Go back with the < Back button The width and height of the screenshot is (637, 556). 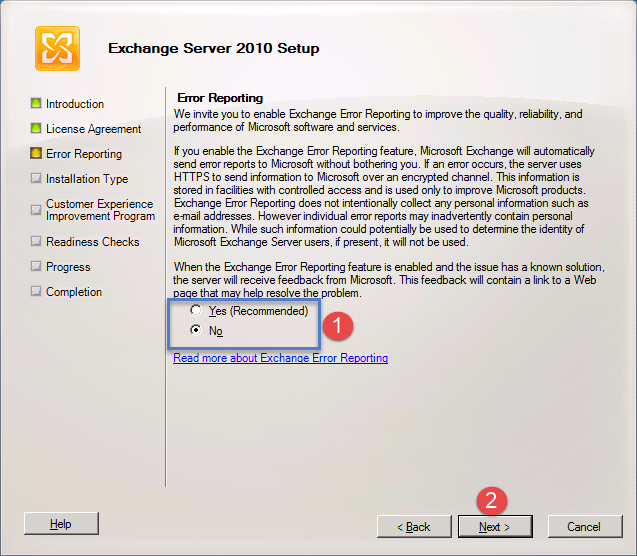(x=414, y=527)
